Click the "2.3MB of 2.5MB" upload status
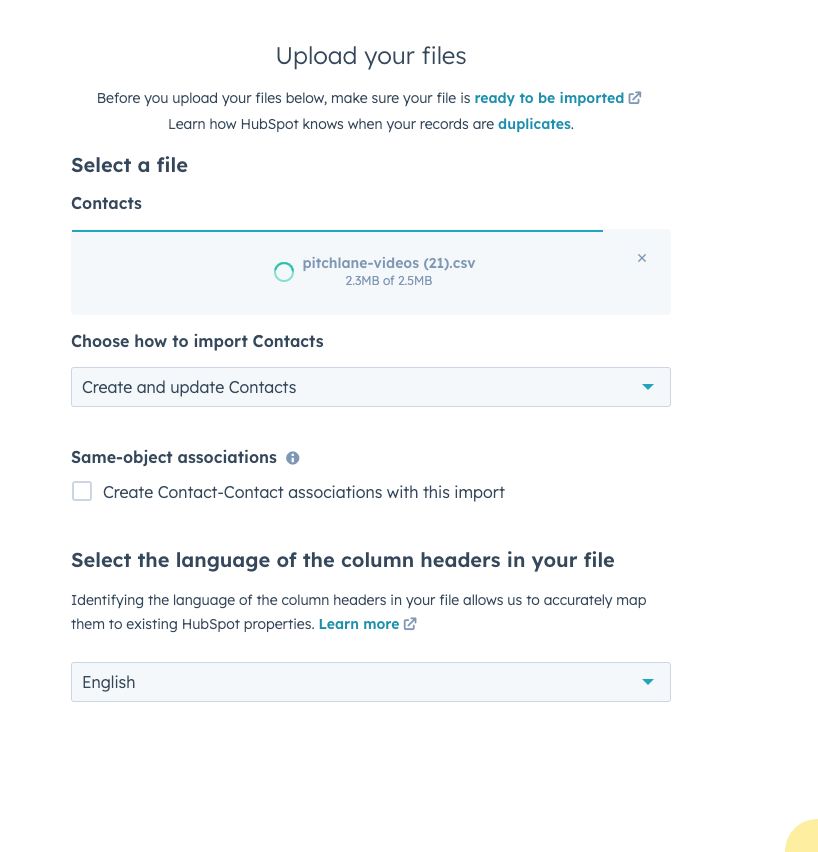This screenshot has width=818, height=852. pyautogui.click(x=388, y=281)
